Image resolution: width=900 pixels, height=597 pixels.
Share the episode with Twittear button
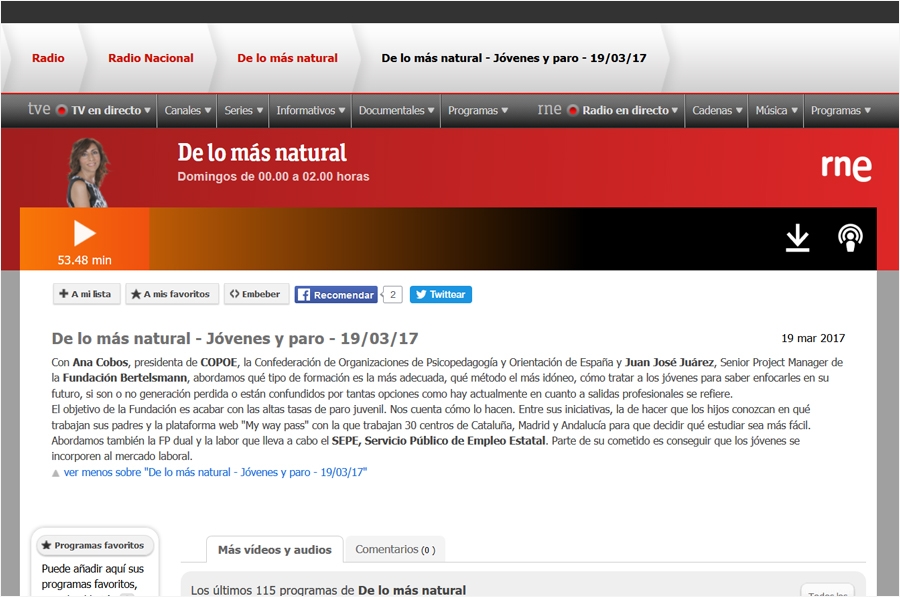point(441,294)
